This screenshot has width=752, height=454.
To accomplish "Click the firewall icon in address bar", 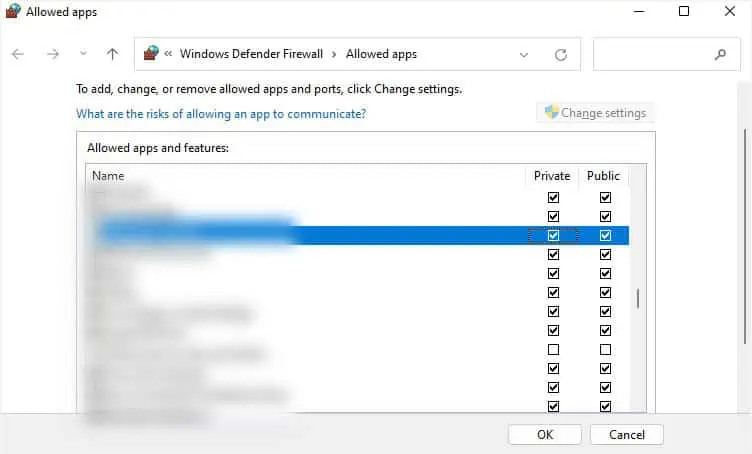I will [151, 54].
